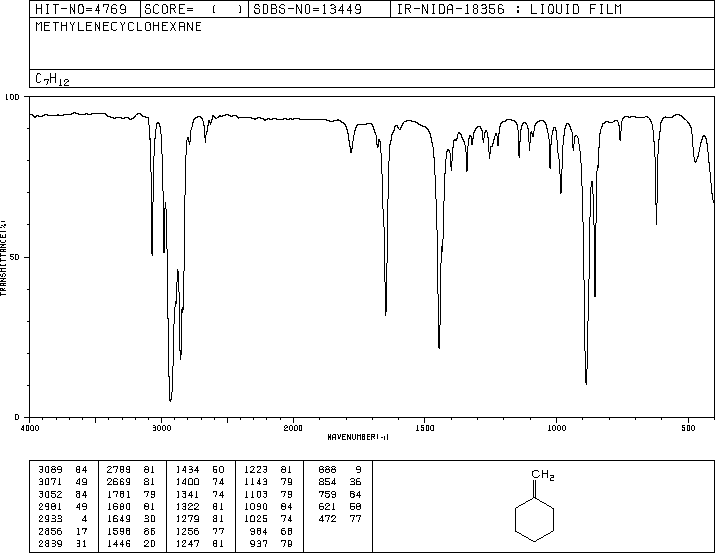The width and height of the screenshot is (715, 553).
Task: Select the 2789 peak table entry
Action: tap(131, 470)
